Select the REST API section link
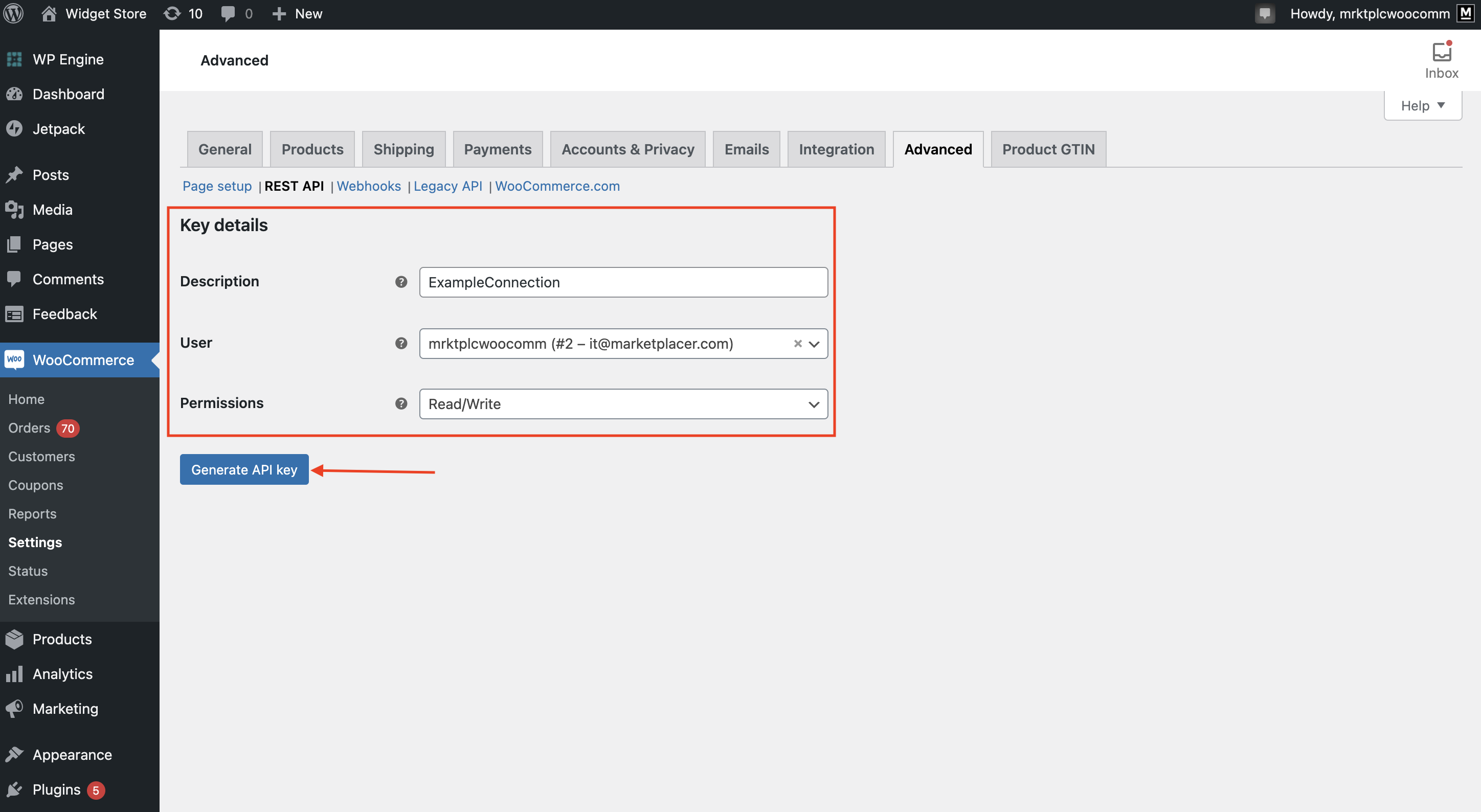This screenshot has height=812, width=1481. [x=294, y=186]
